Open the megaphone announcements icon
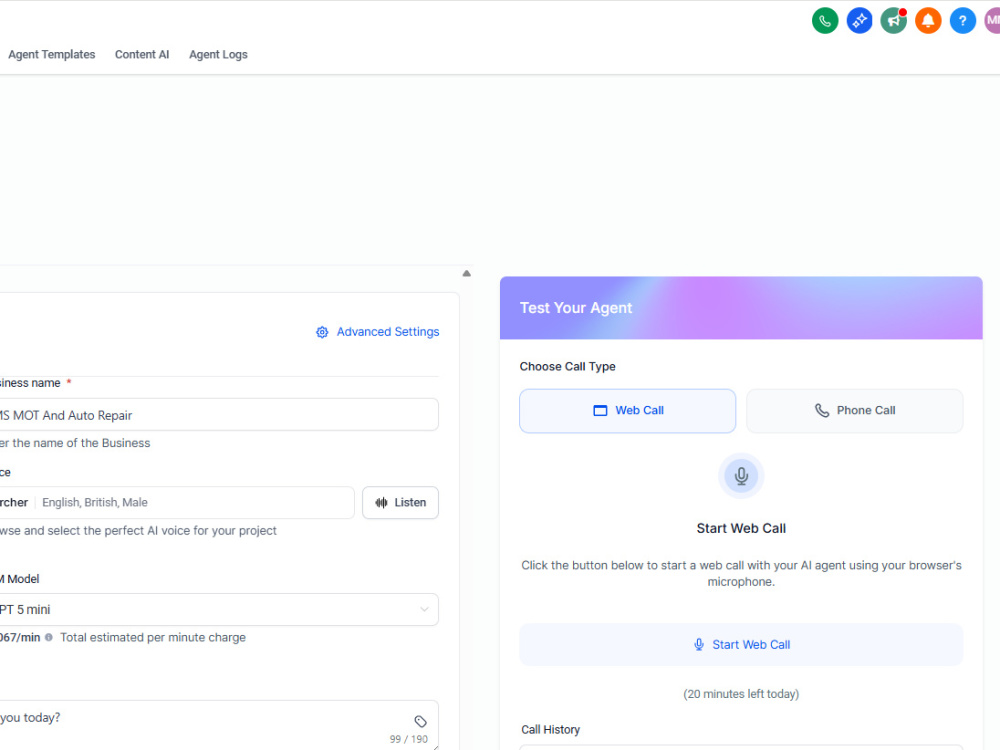Screen dimensions: 1000x750 [893, 21]
